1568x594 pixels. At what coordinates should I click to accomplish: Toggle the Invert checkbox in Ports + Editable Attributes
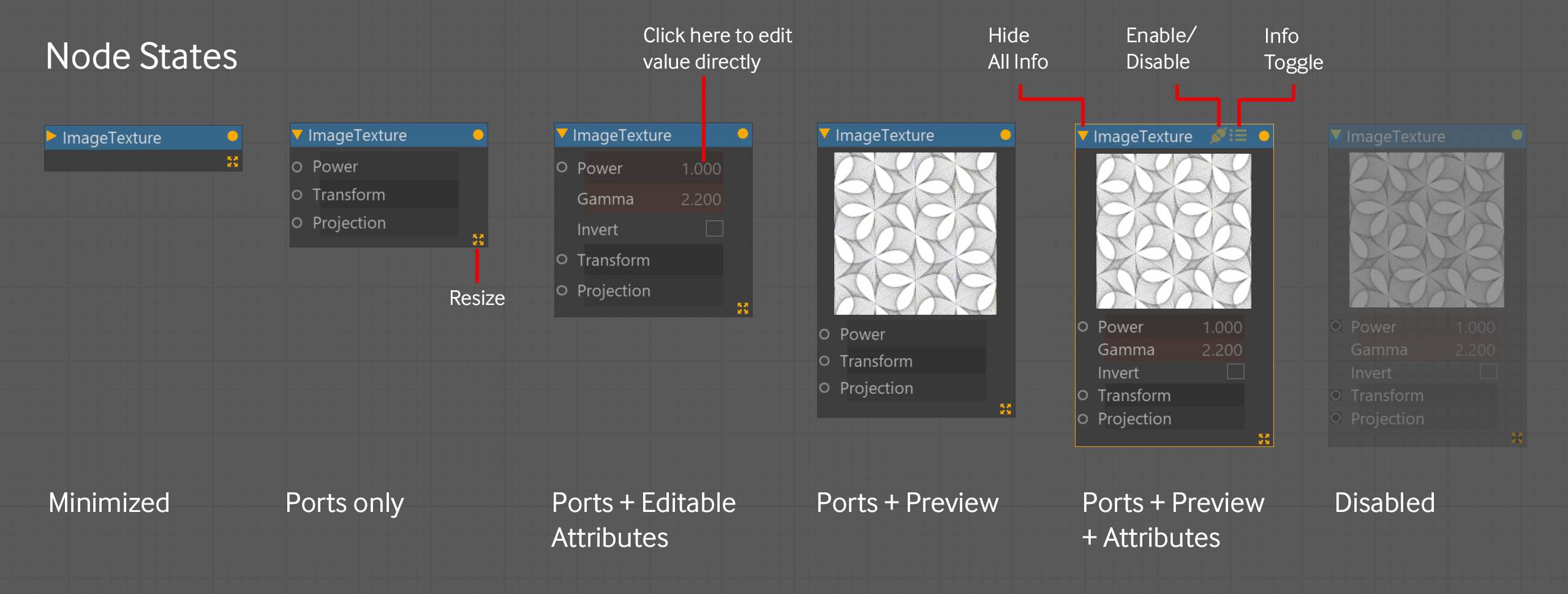714,228
